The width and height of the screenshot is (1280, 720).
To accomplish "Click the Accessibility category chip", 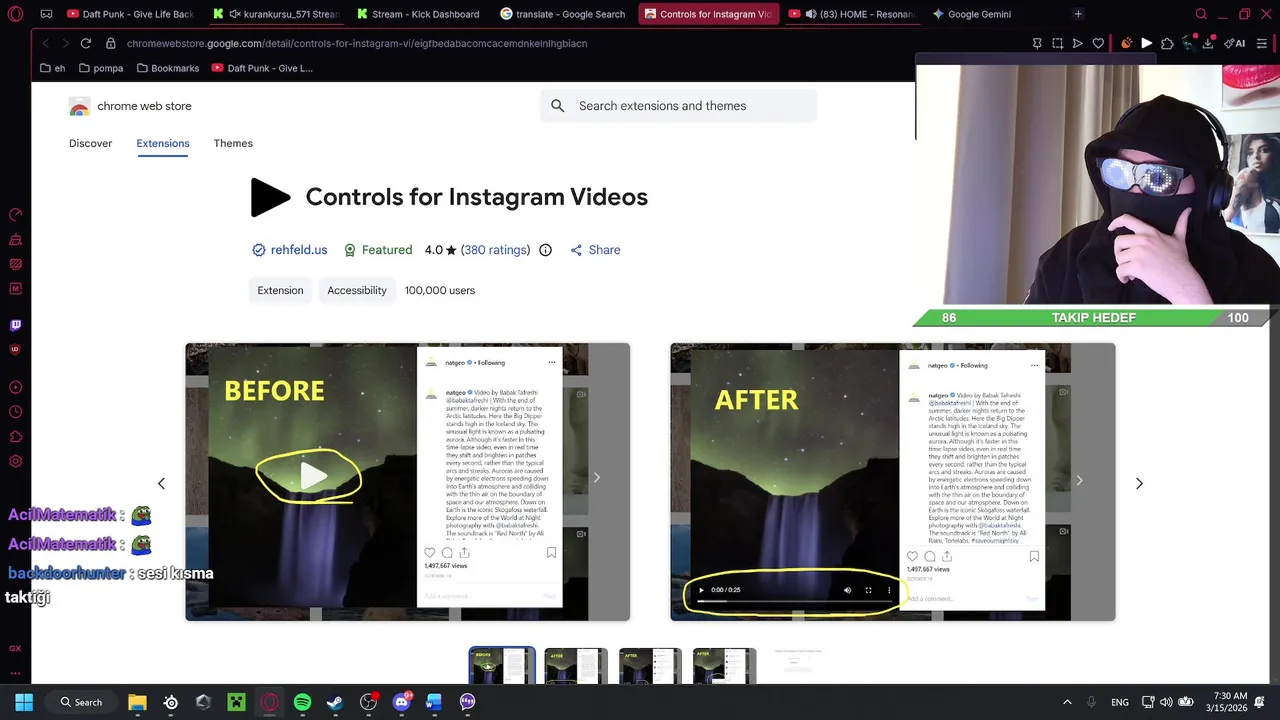I will tap(357, 290).
